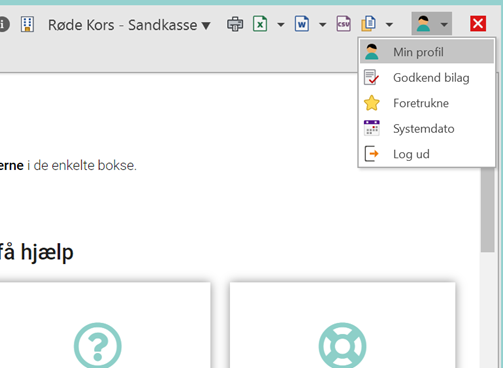504x368 pixels.
Task: Expand the arrow next to Excel icon
Action: 281,24
